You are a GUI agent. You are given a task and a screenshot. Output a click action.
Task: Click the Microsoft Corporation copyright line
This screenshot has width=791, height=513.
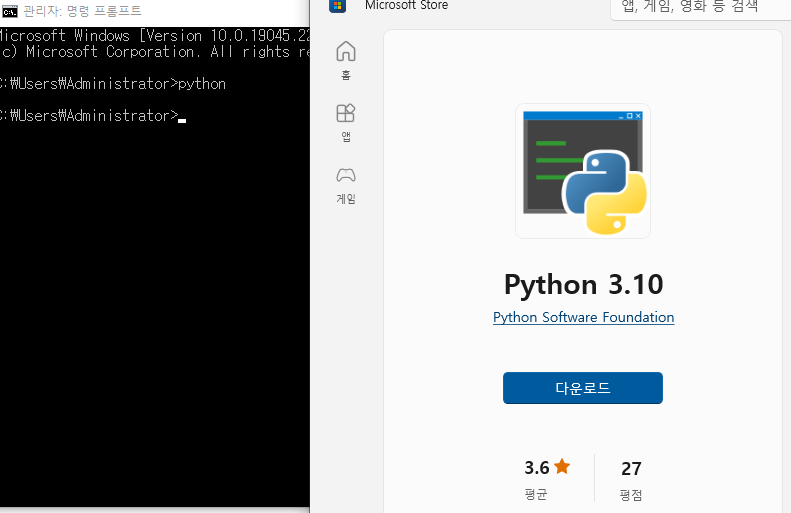coord(154,51)
